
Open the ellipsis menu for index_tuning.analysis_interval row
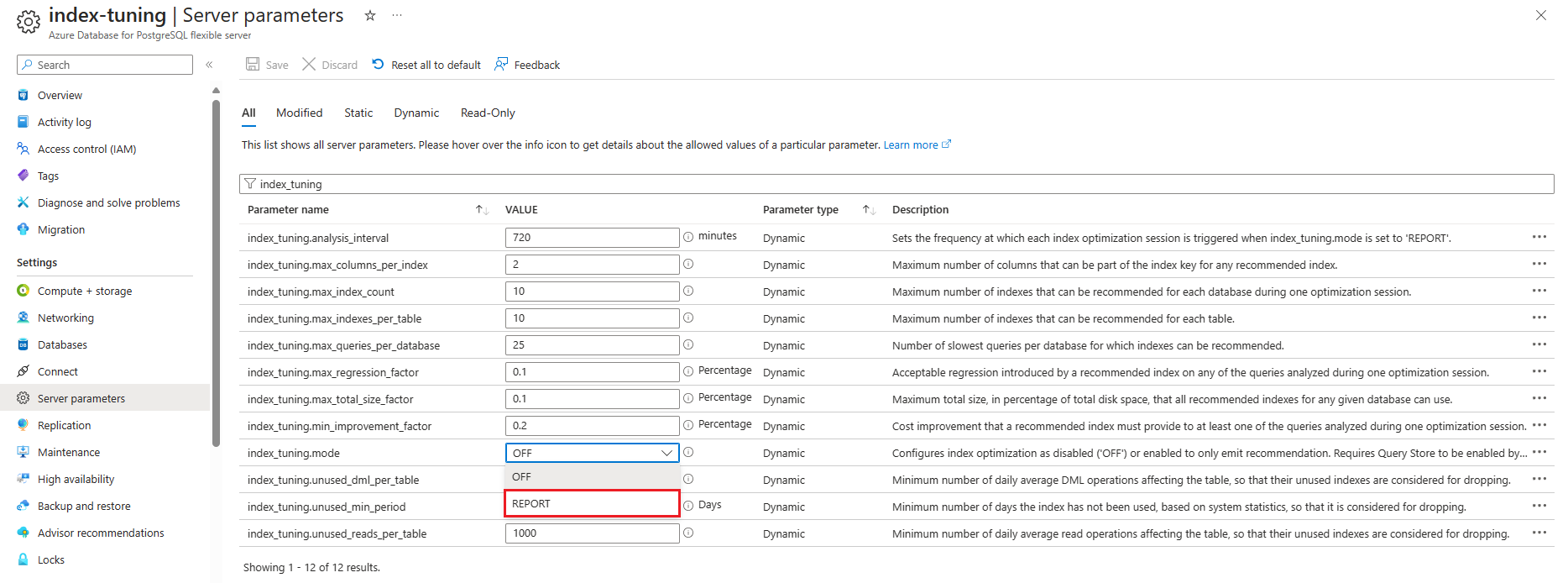[1539, 237]
